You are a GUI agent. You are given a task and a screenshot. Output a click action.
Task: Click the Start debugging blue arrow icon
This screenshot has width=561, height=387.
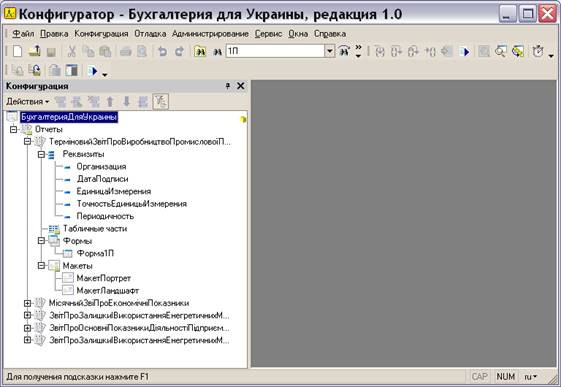(465, 52)
